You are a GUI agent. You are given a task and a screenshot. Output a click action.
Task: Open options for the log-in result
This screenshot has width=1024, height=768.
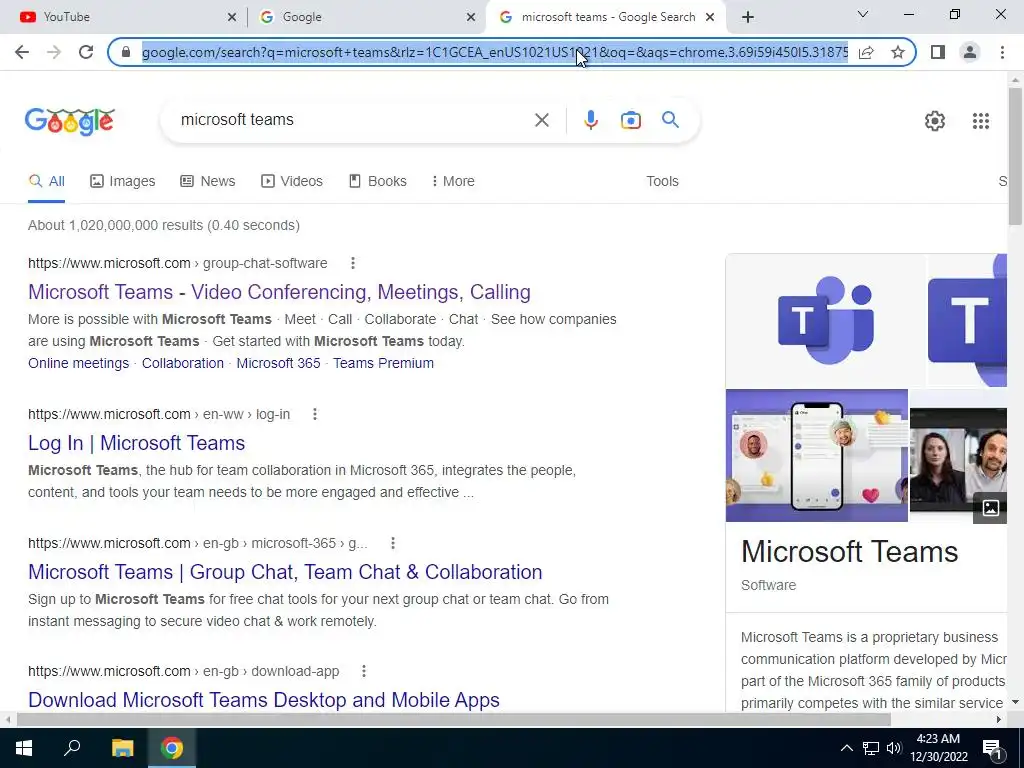pyautogui.click(x=315, y=414)
